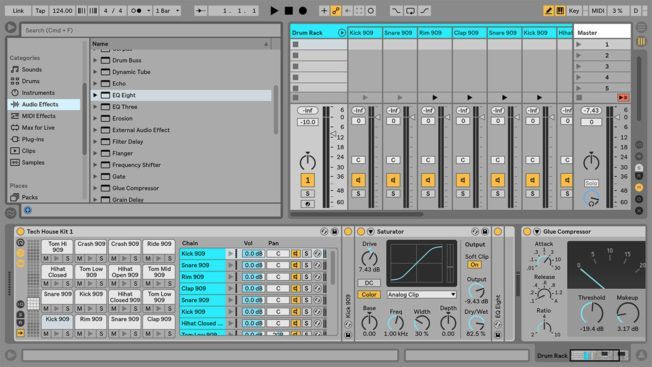The image size is (652, 367).
Task: Fold the Drum Rack track with its arrow
Action: (x=341, y=32)
